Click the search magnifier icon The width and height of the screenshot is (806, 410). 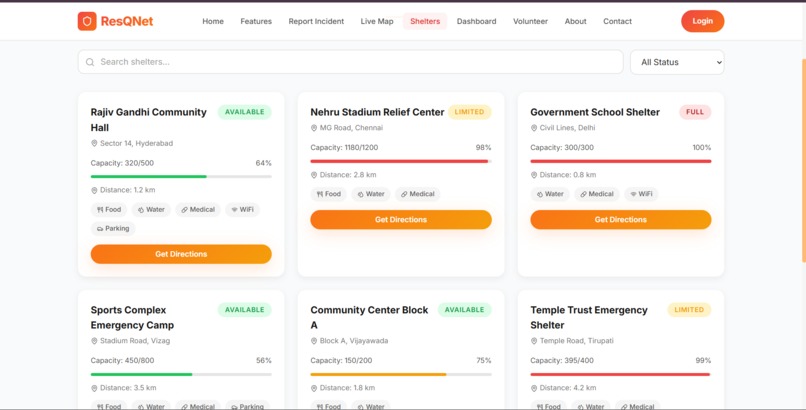(x=90, y=62)
